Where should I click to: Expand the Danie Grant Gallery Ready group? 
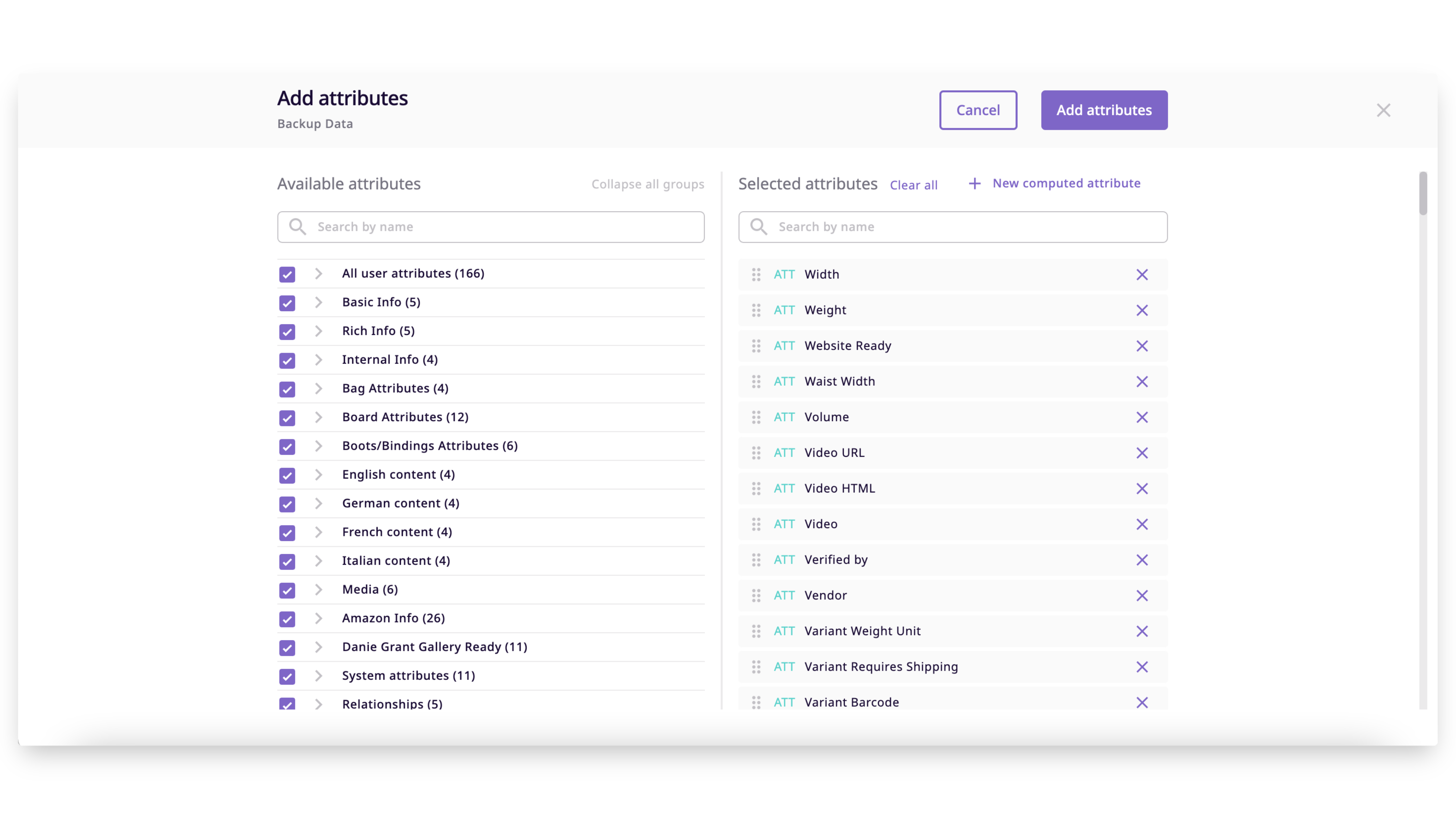[319, 647]
